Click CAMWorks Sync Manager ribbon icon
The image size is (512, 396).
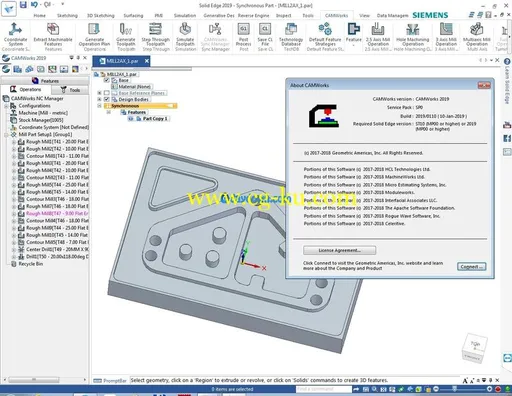[x=215, y=29]
